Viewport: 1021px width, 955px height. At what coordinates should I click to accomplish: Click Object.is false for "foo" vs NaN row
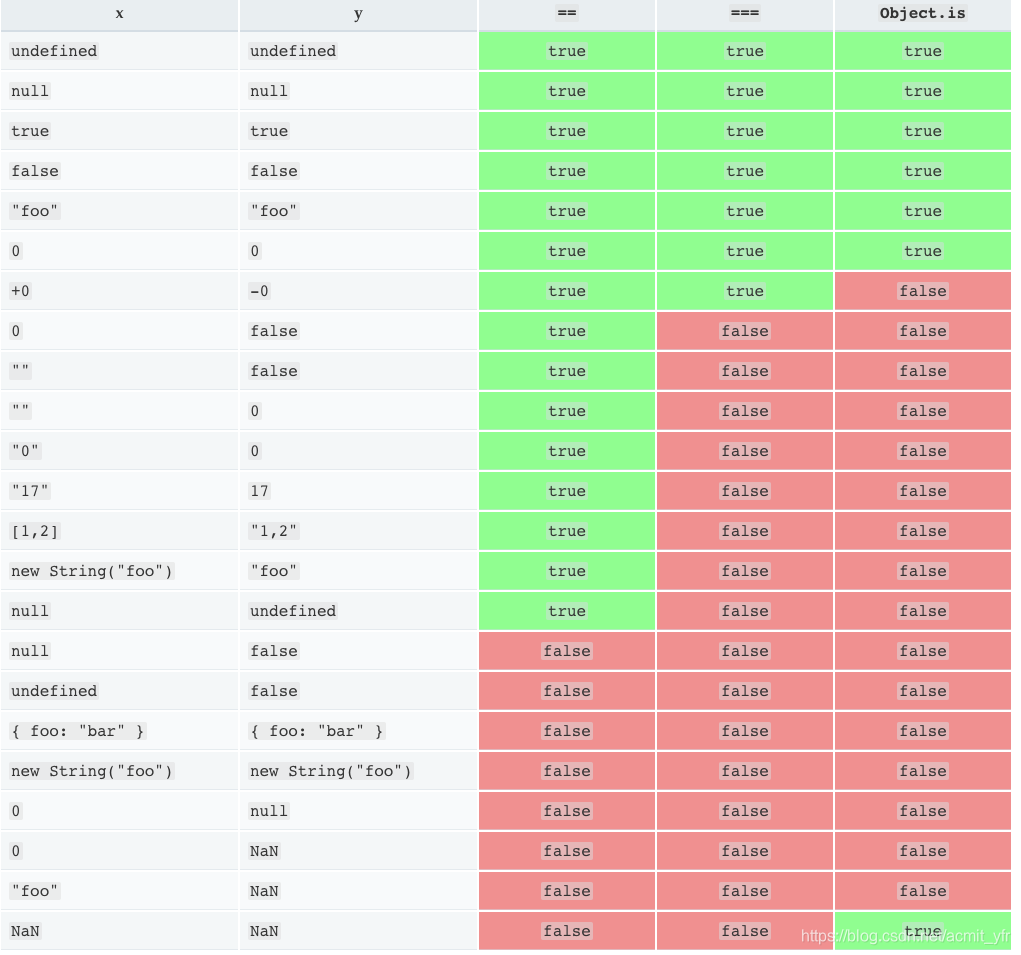922,891
